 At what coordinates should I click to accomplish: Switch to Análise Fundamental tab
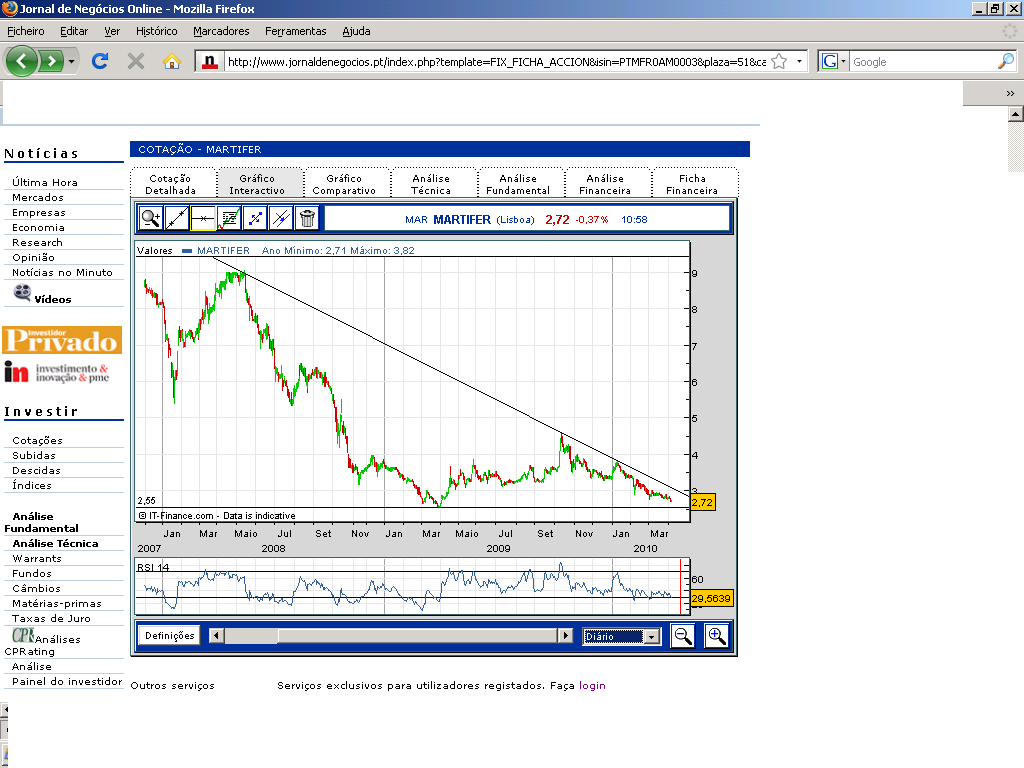pos(518,184)
